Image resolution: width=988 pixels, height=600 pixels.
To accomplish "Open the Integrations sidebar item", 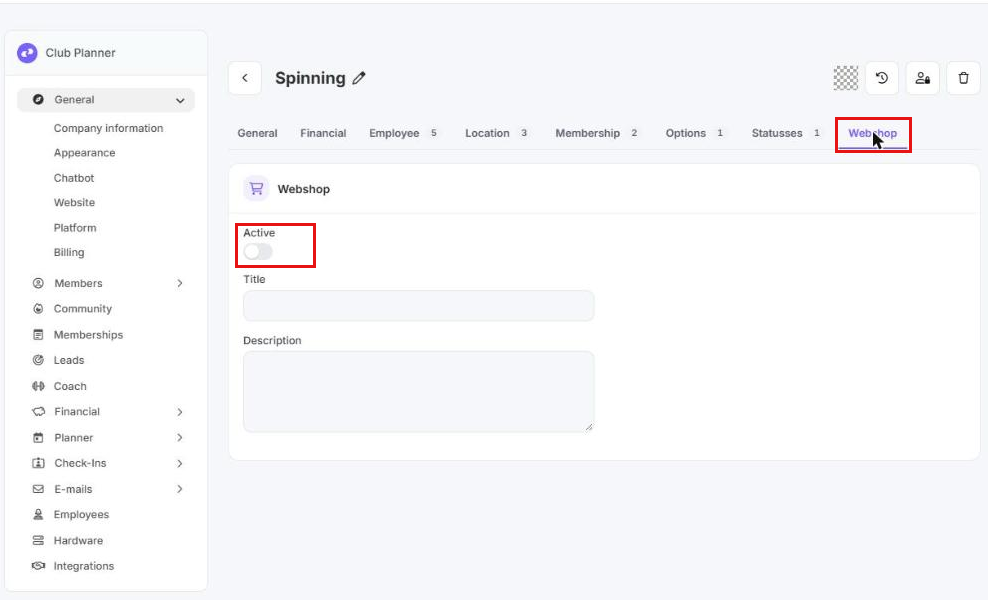I will [84, 566].
